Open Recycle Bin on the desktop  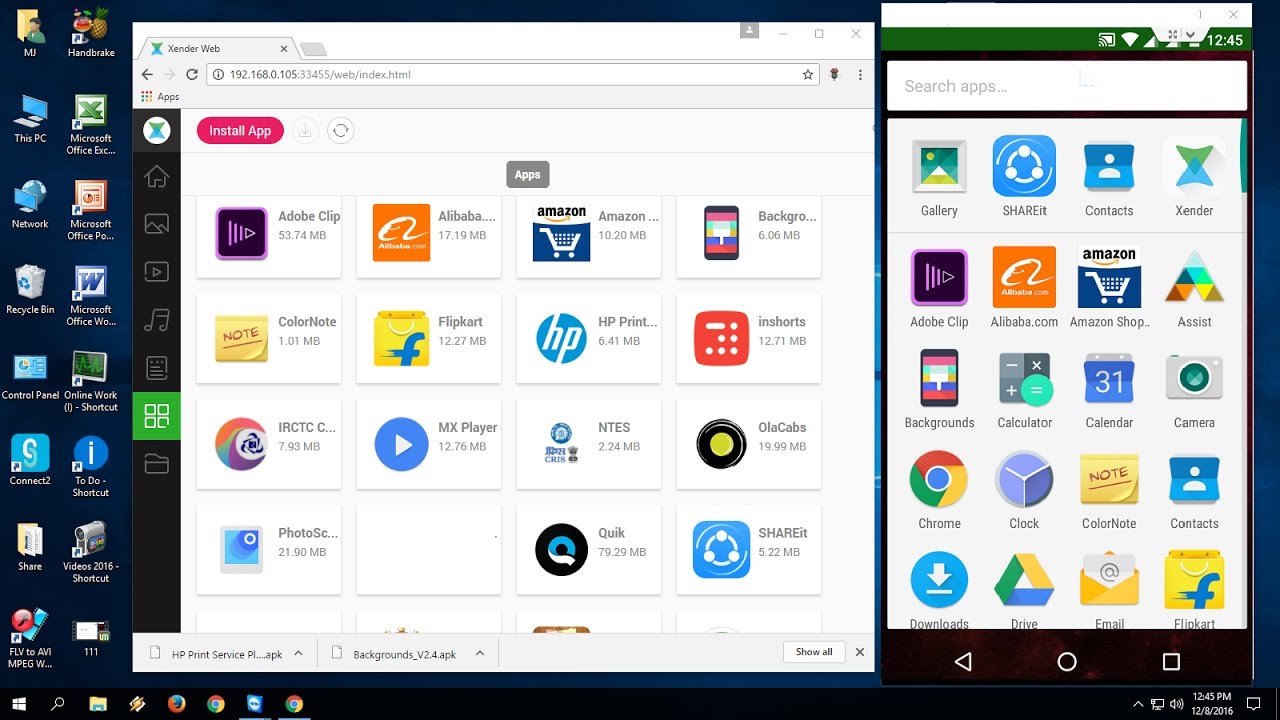30,290
